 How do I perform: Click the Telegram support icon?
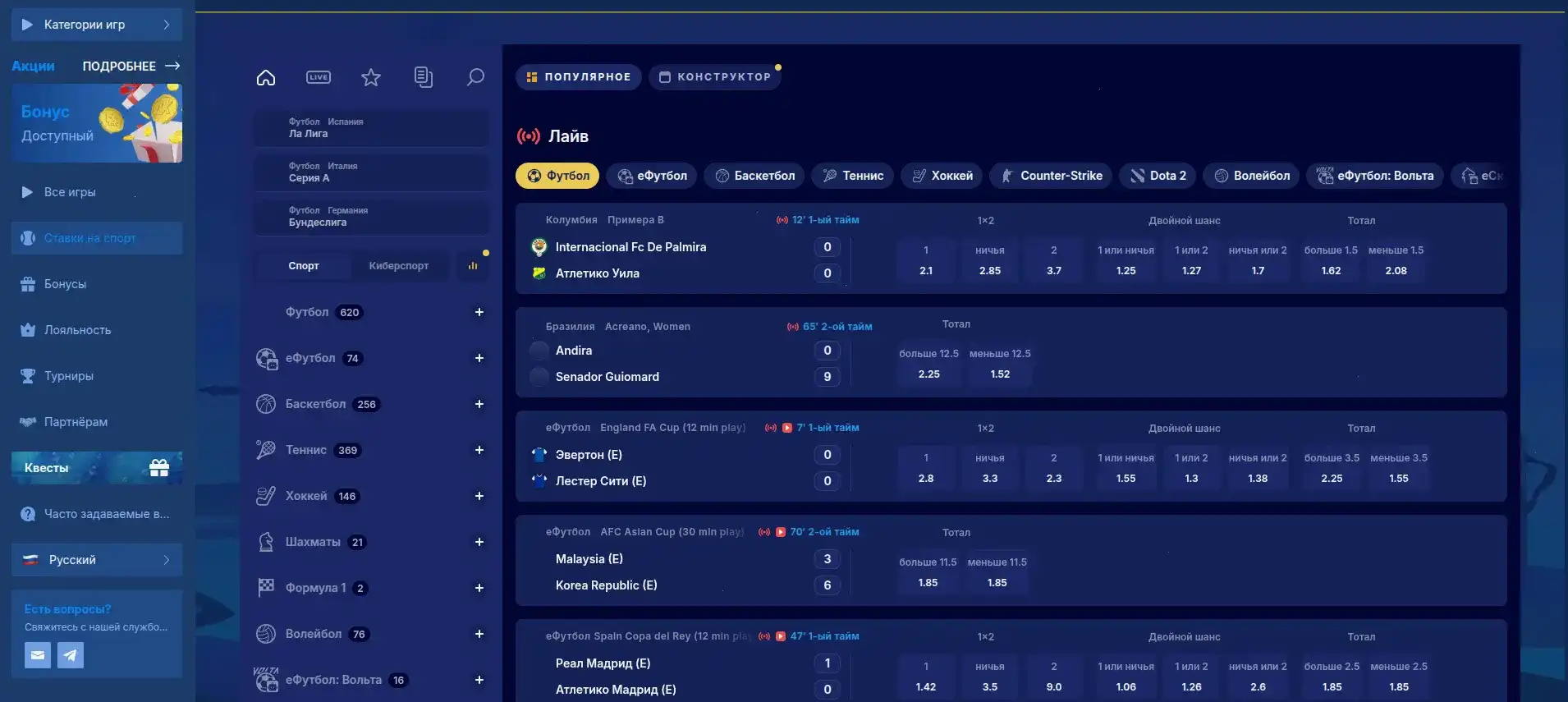click(x=71, y=655)
